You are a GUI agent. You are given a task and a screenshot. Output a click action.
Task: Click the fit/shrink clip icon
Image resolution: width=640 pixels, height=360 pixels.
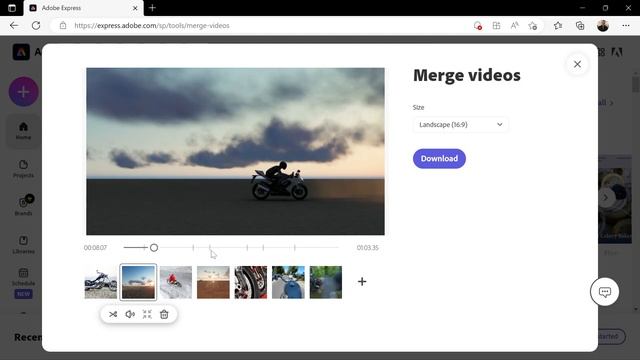pos(147,314)
